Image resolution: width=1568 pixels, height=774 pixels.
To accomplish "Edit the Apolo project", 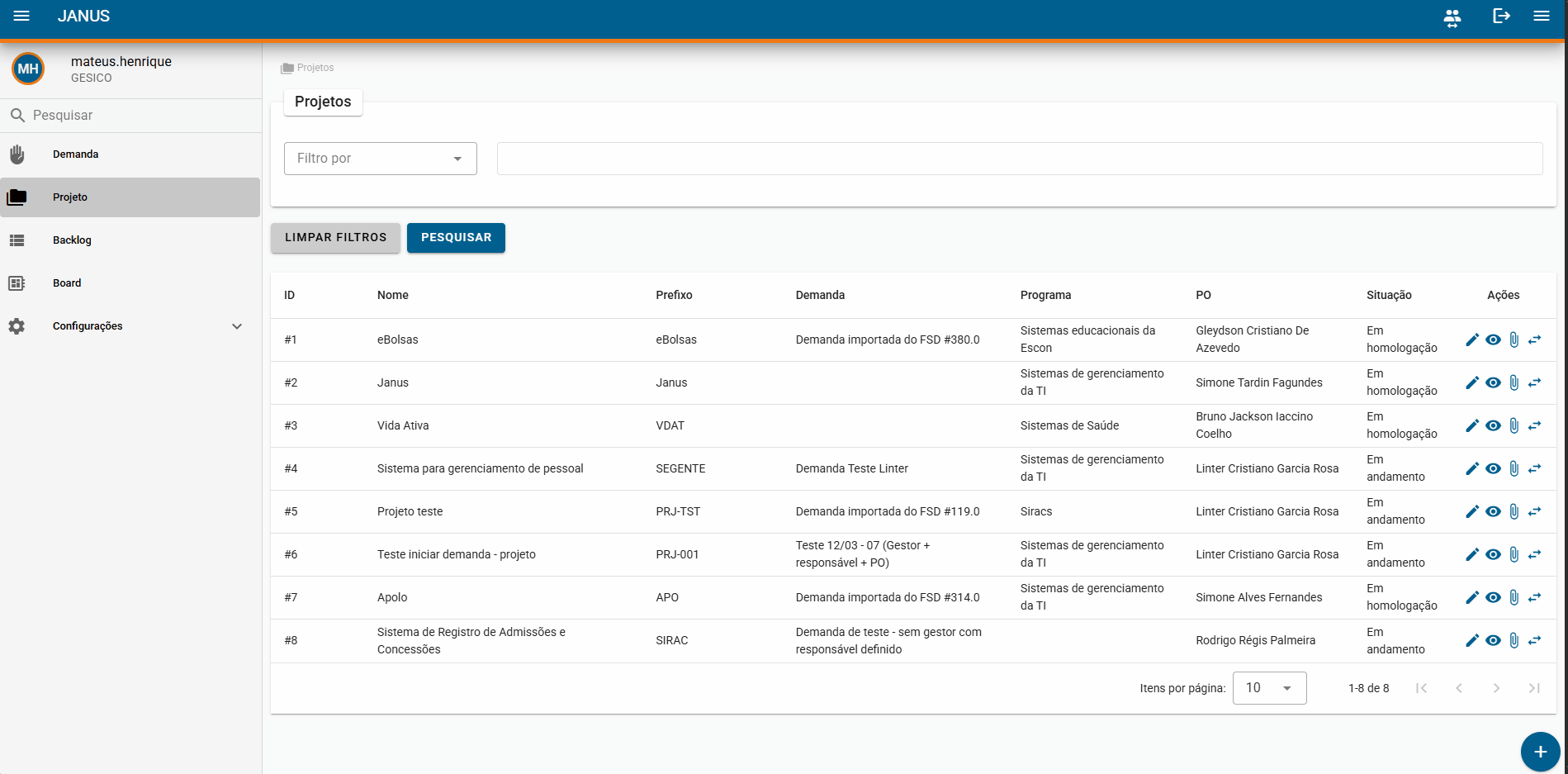I will [x=1472, y=597].
